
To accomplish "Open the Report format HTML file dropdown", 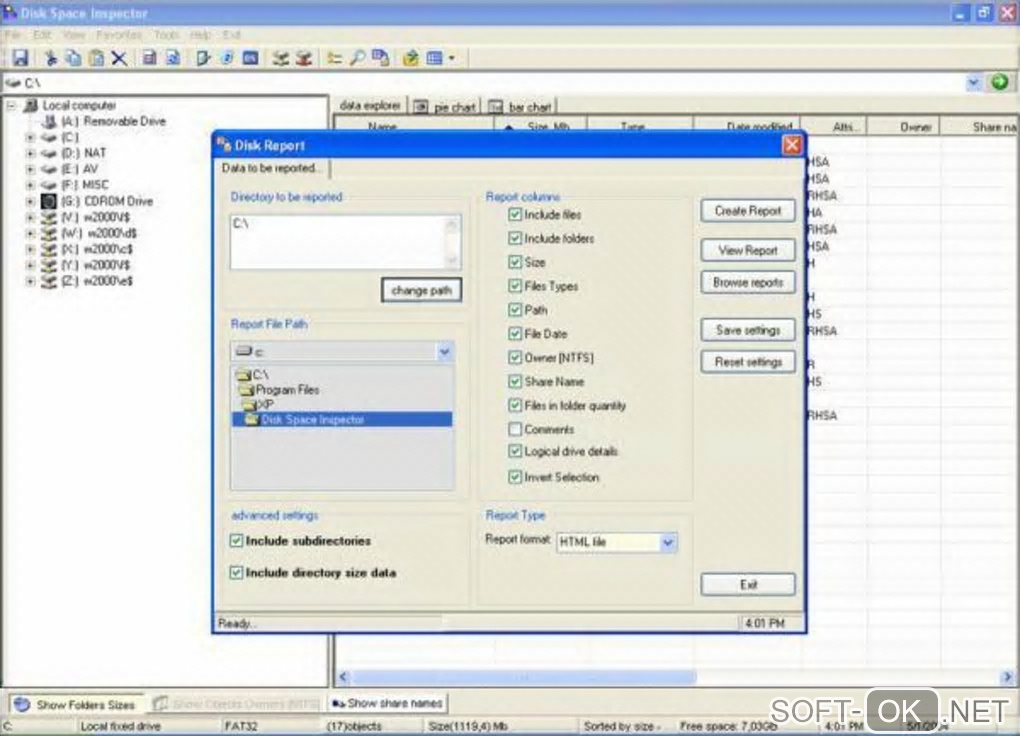I will (668, 542).
